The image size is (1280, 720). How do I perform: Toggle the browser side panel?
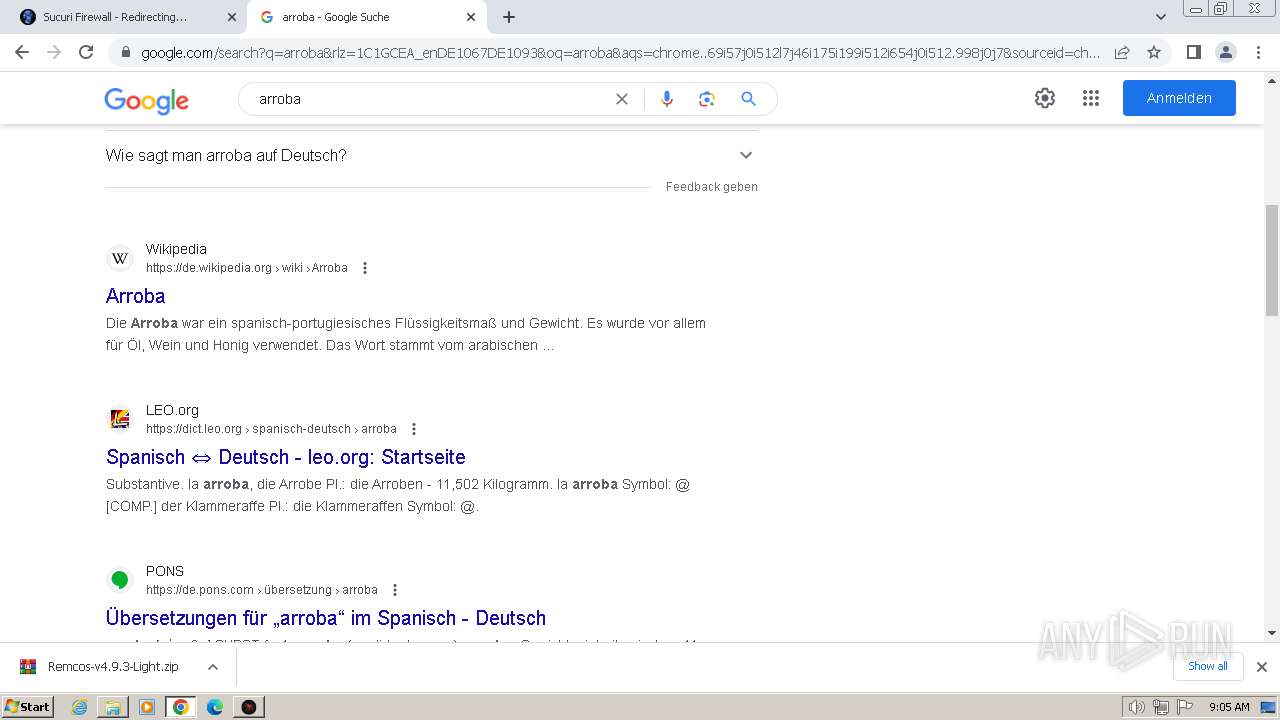coord(1193,52)
